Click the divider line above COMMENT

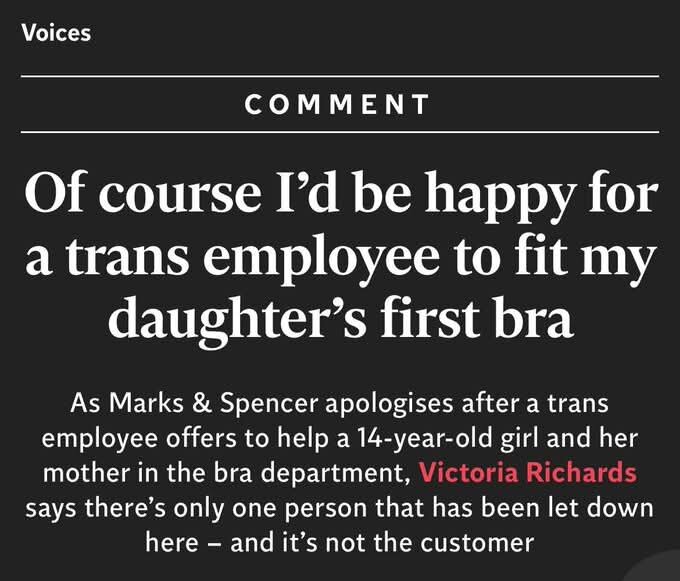point(339,76)
